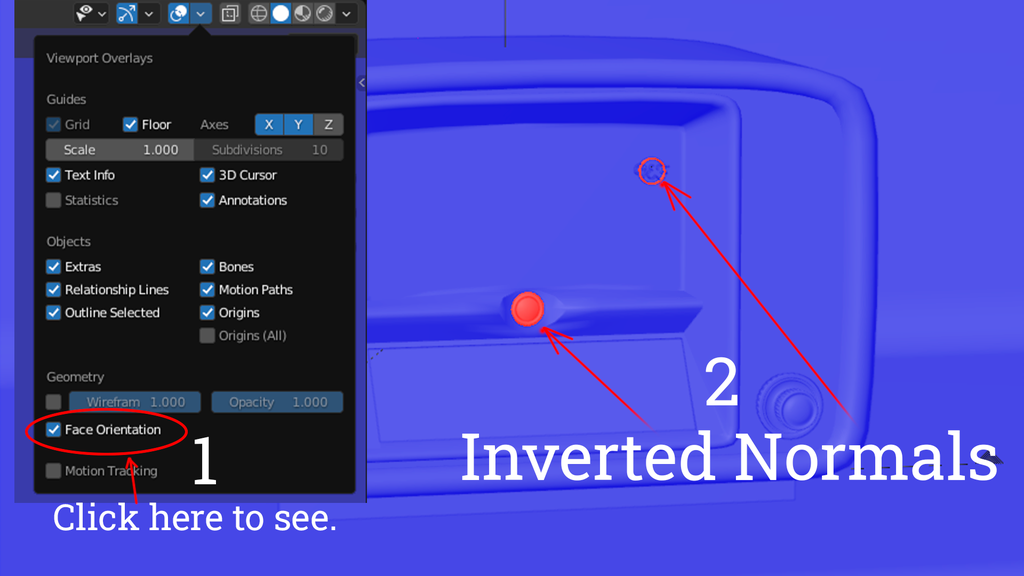Select Solid viewport shading mode

tap(280, 13)
